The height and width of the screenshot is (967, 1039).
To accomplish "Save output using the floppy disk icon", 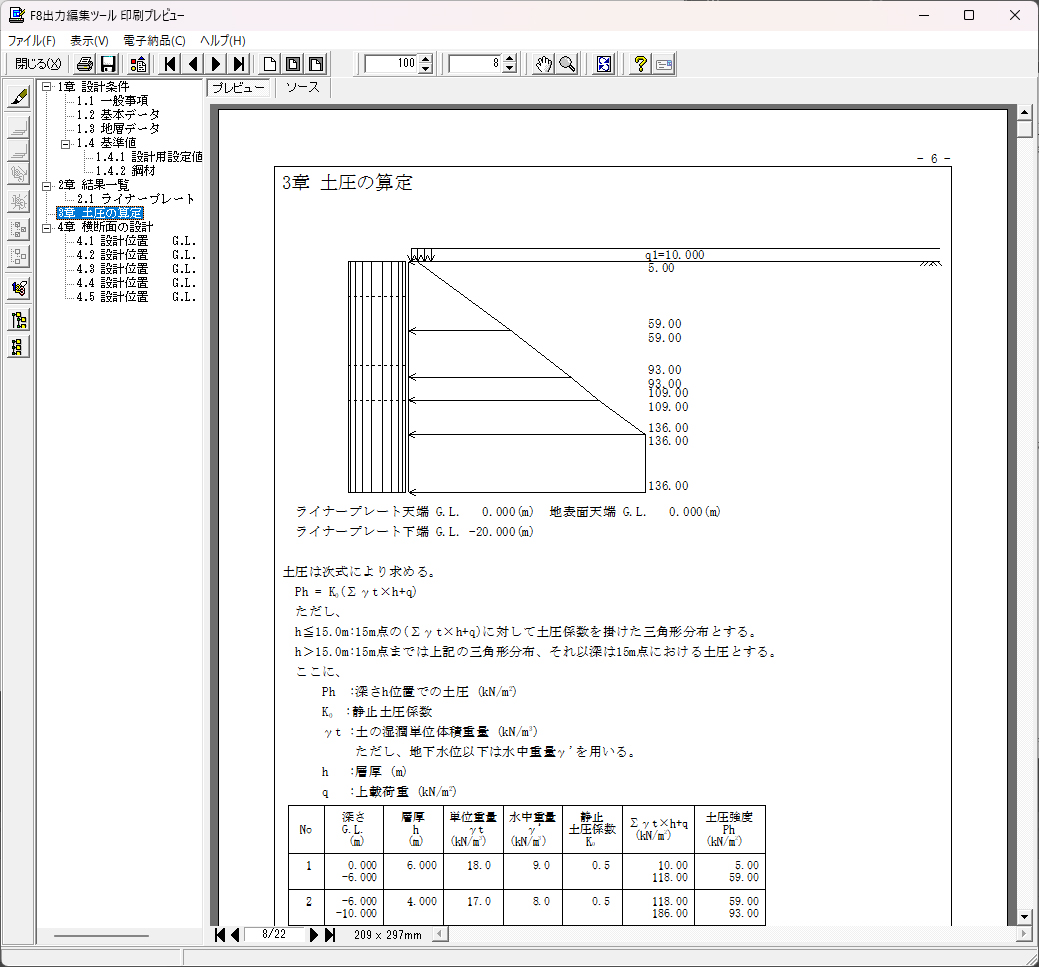I will (108, 64).
